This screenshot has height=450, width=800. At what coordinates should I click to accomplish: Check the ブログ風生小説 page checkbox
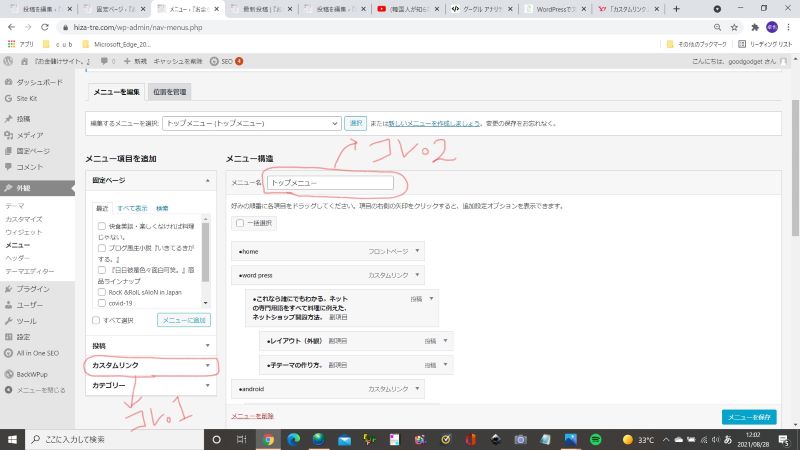coord(102,248)
